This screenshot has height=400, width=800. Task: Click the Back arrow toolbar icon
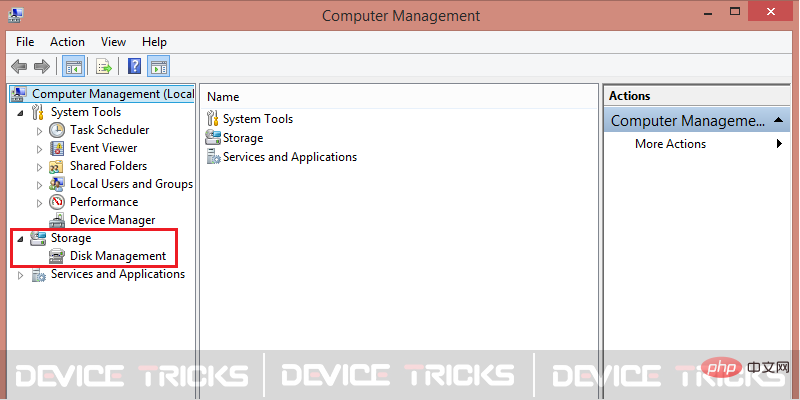click(19, 66)
